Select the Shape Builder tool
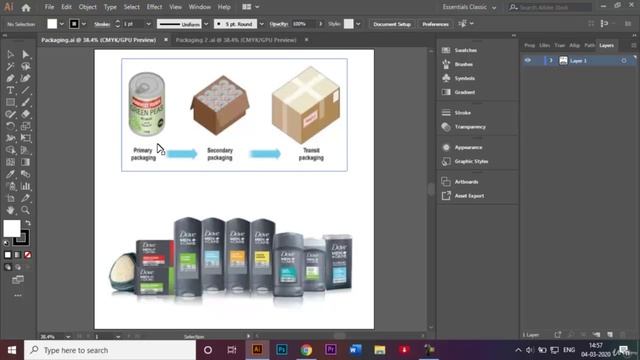The height and width of the screenshot is (360, 640). [10, 150]
